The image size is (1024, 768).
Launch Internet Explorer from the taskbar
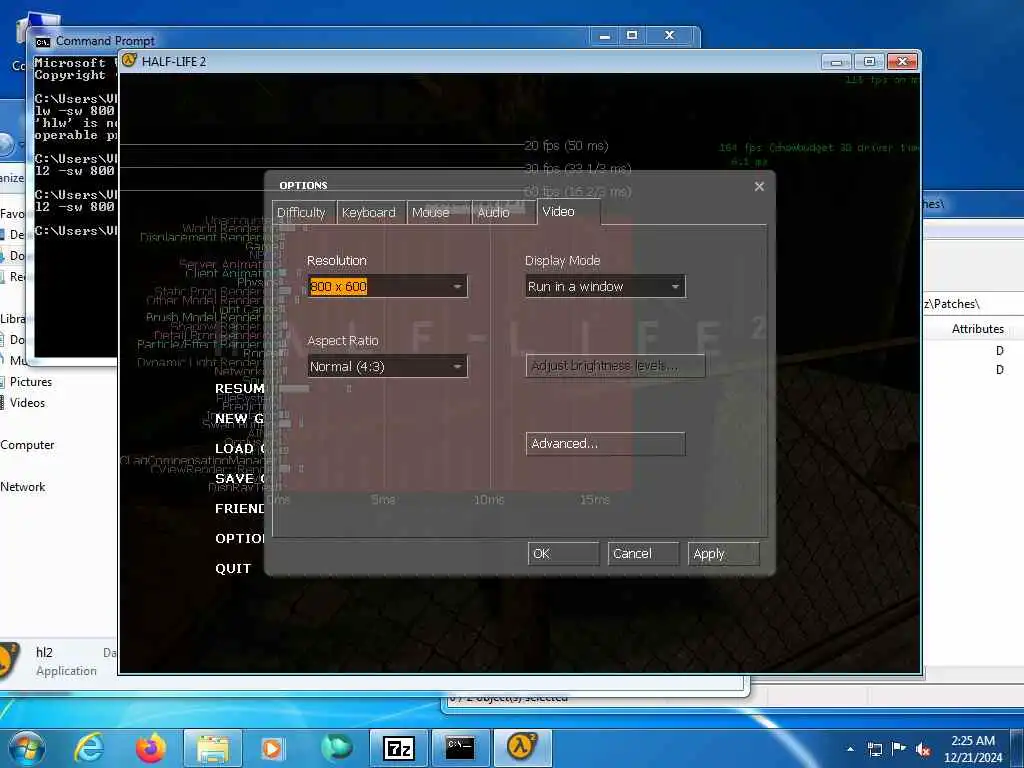89,747
